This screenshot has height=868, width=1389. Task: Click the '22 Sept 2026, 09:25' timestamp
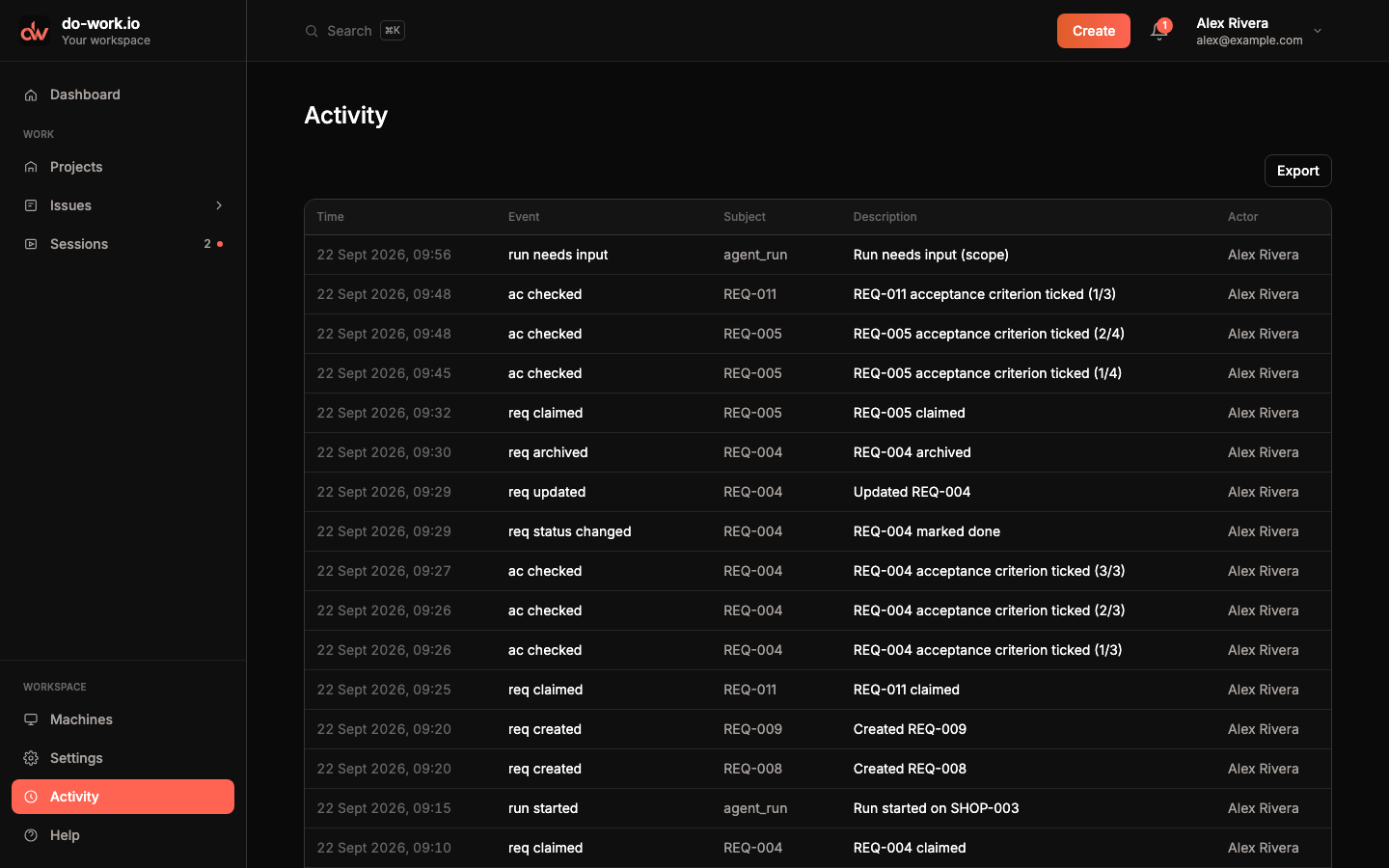click(384, 690)
